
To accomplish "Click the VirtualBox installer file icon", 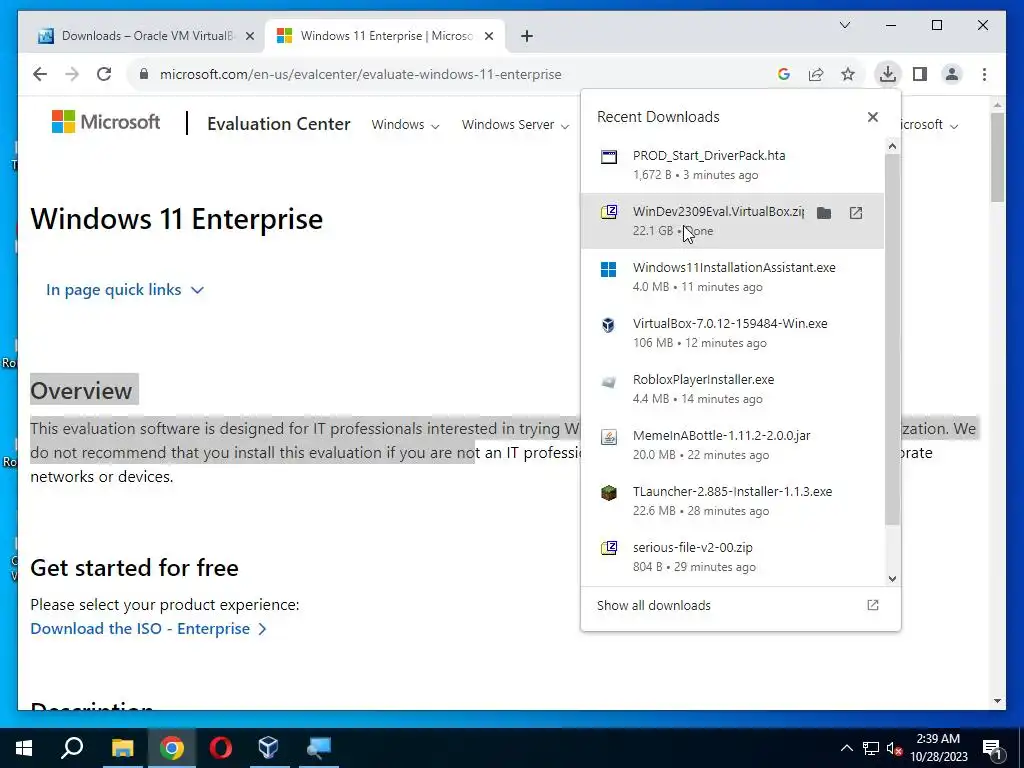I will pos(609,325).
